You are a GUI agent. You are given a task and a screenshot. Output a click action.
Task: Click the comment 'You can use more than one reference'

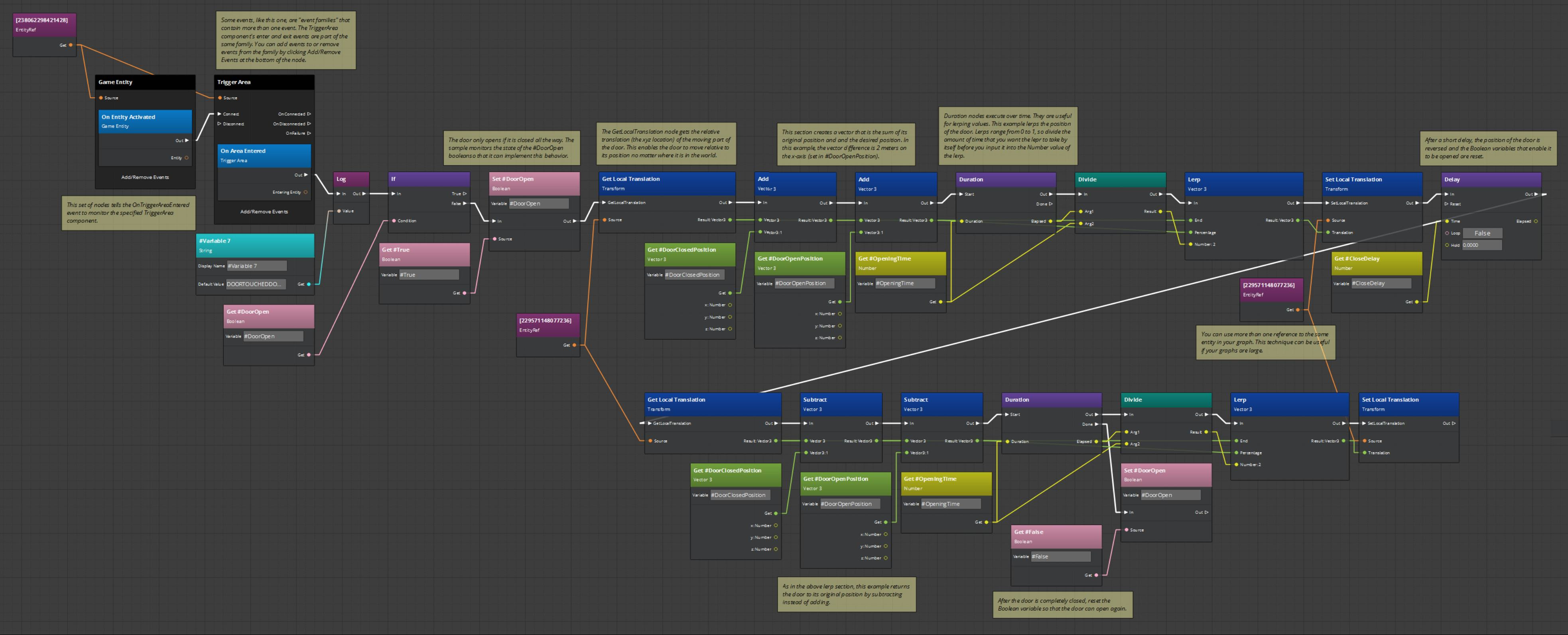1266,342
